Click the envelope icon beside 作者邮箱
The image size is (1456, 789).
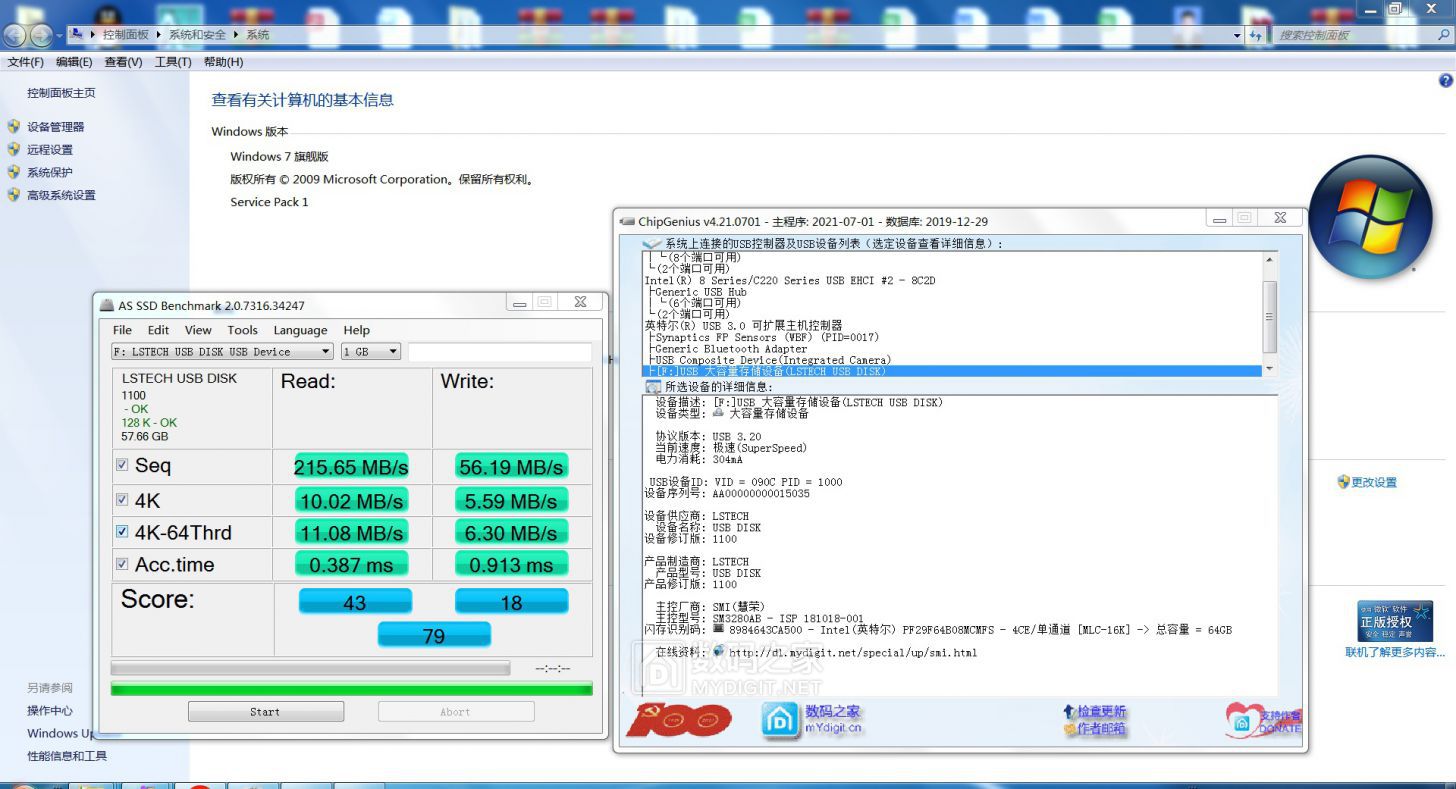click(1069, 729)
